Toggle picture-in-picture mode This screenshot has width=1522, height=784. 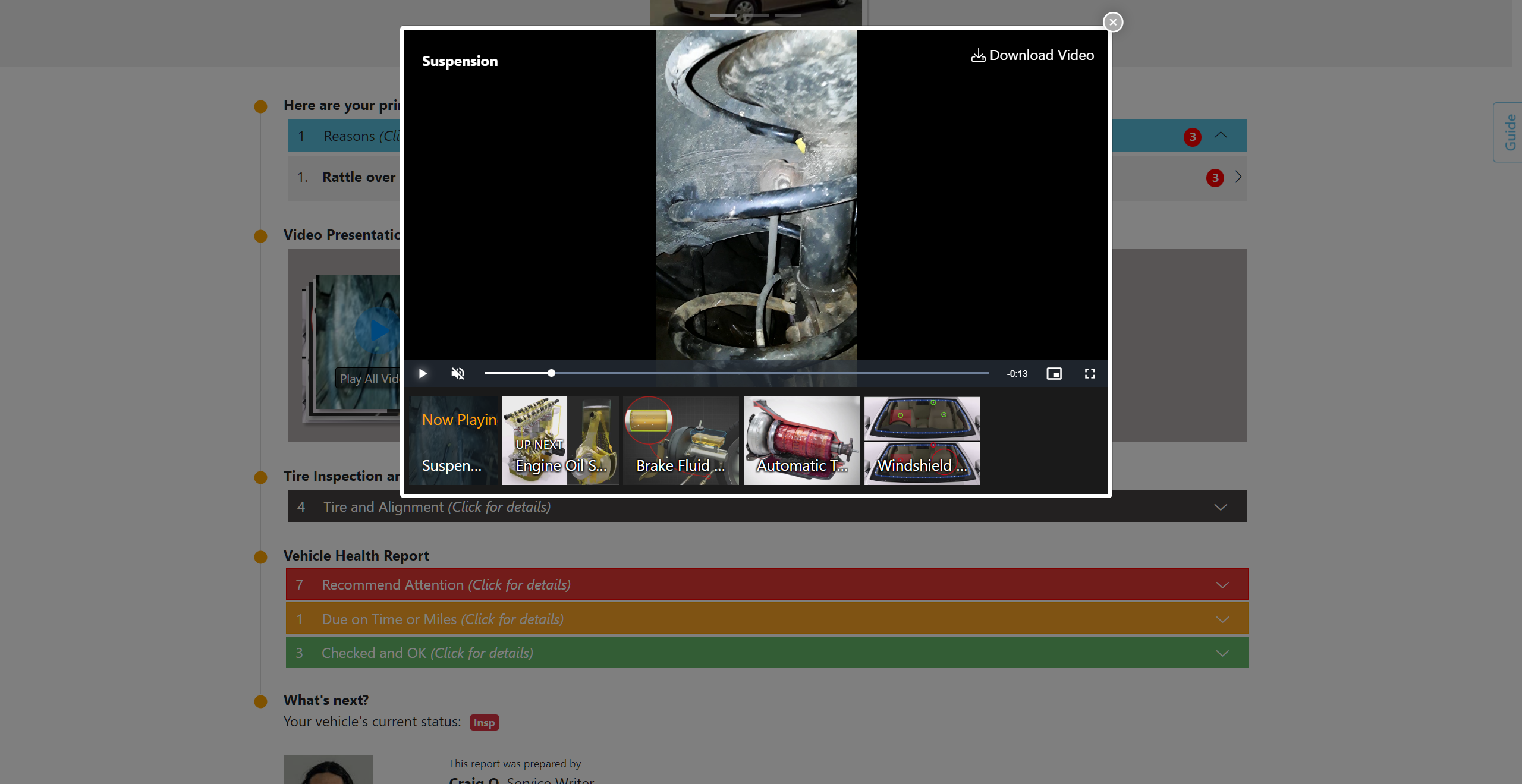click(1054, 373)
